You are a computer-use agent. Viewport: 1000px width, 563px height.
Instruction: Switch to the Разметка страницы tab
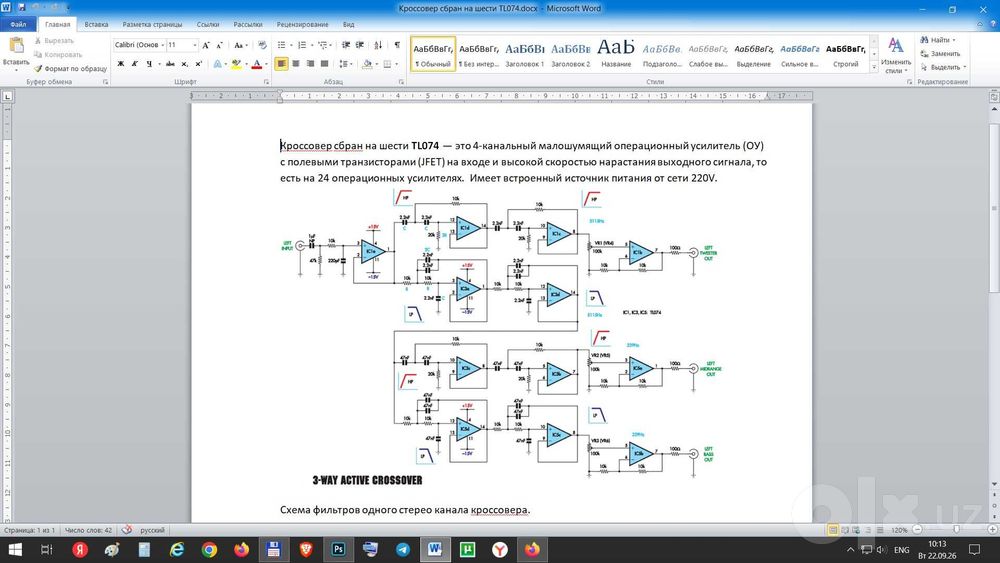(x=152, y=24)
